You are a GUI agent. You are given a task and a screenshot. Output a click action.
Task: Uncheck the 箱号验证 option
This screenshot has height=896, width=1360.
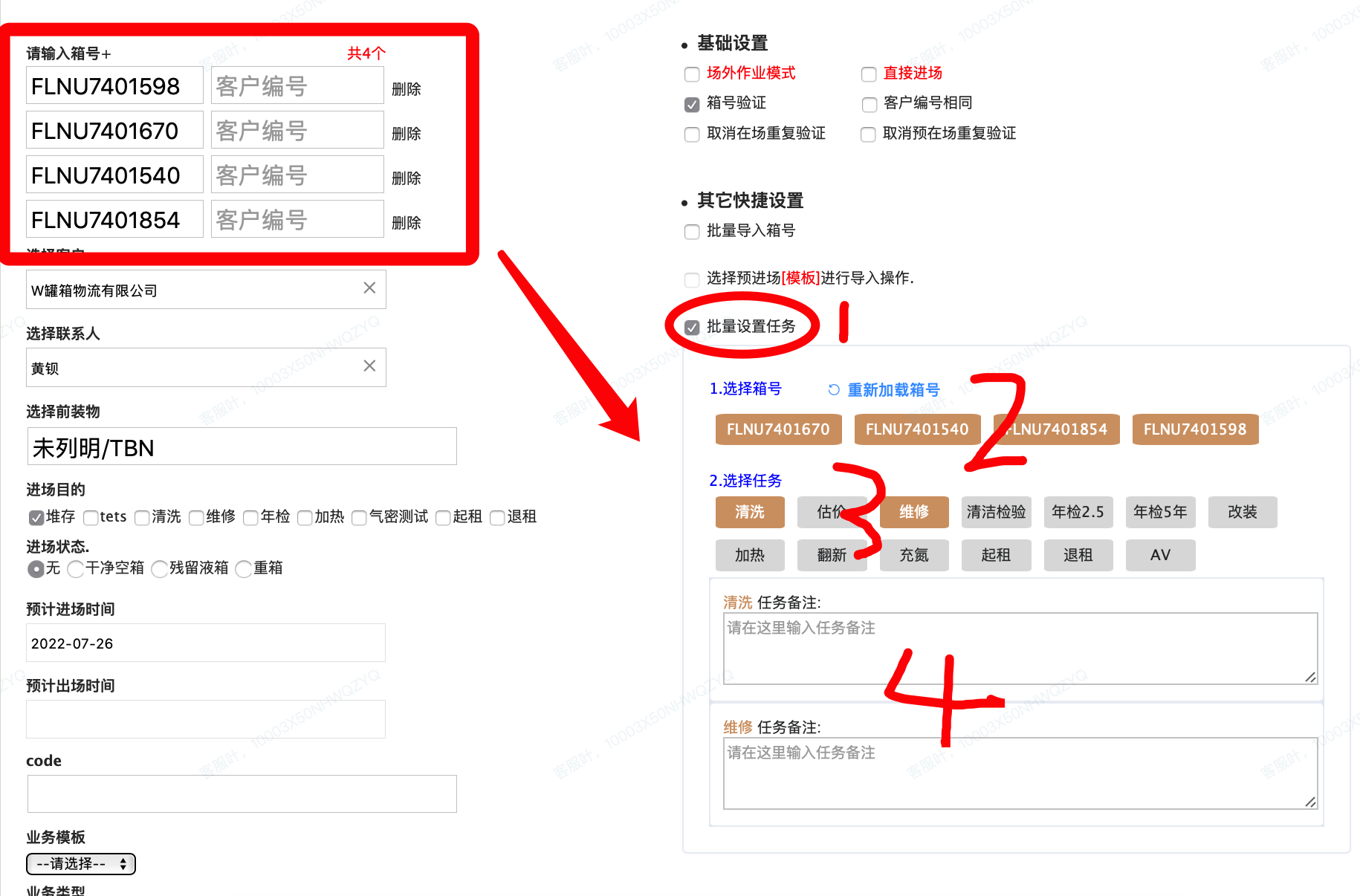click(692, 104)
